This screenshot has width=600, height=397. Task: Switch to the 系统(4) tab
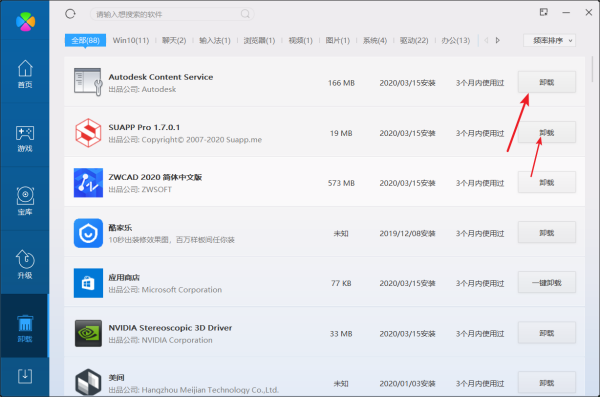pyautogui.click(x=375, y=40)
